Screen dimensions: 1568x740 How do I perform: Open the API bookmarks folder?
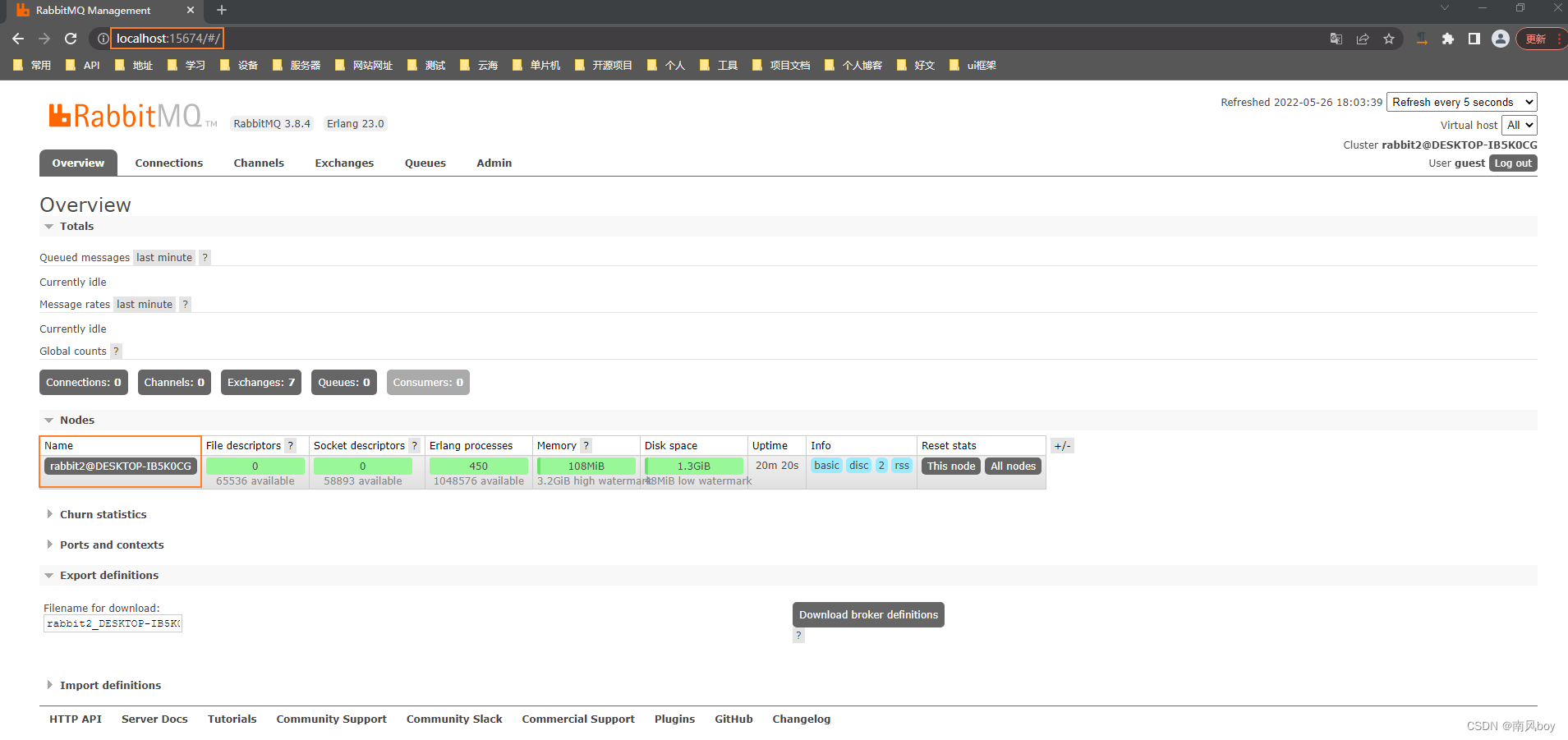82,65
